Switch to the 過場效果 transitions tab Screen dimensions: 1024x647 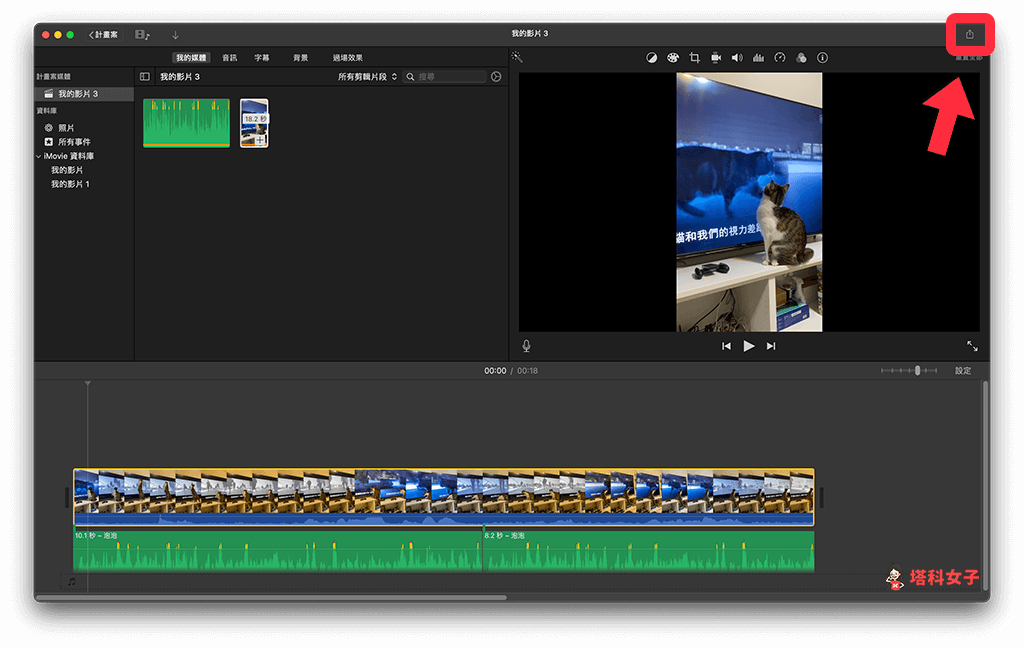(x=347, y=57)
